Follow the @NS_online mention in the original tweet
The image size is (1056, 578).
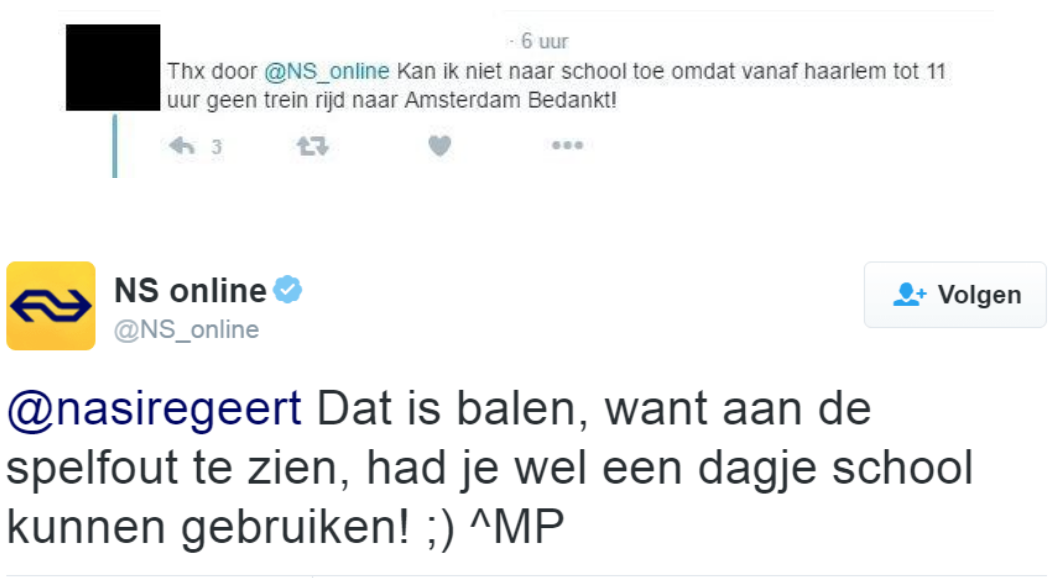pyautogui.click(x=326, y=72)
